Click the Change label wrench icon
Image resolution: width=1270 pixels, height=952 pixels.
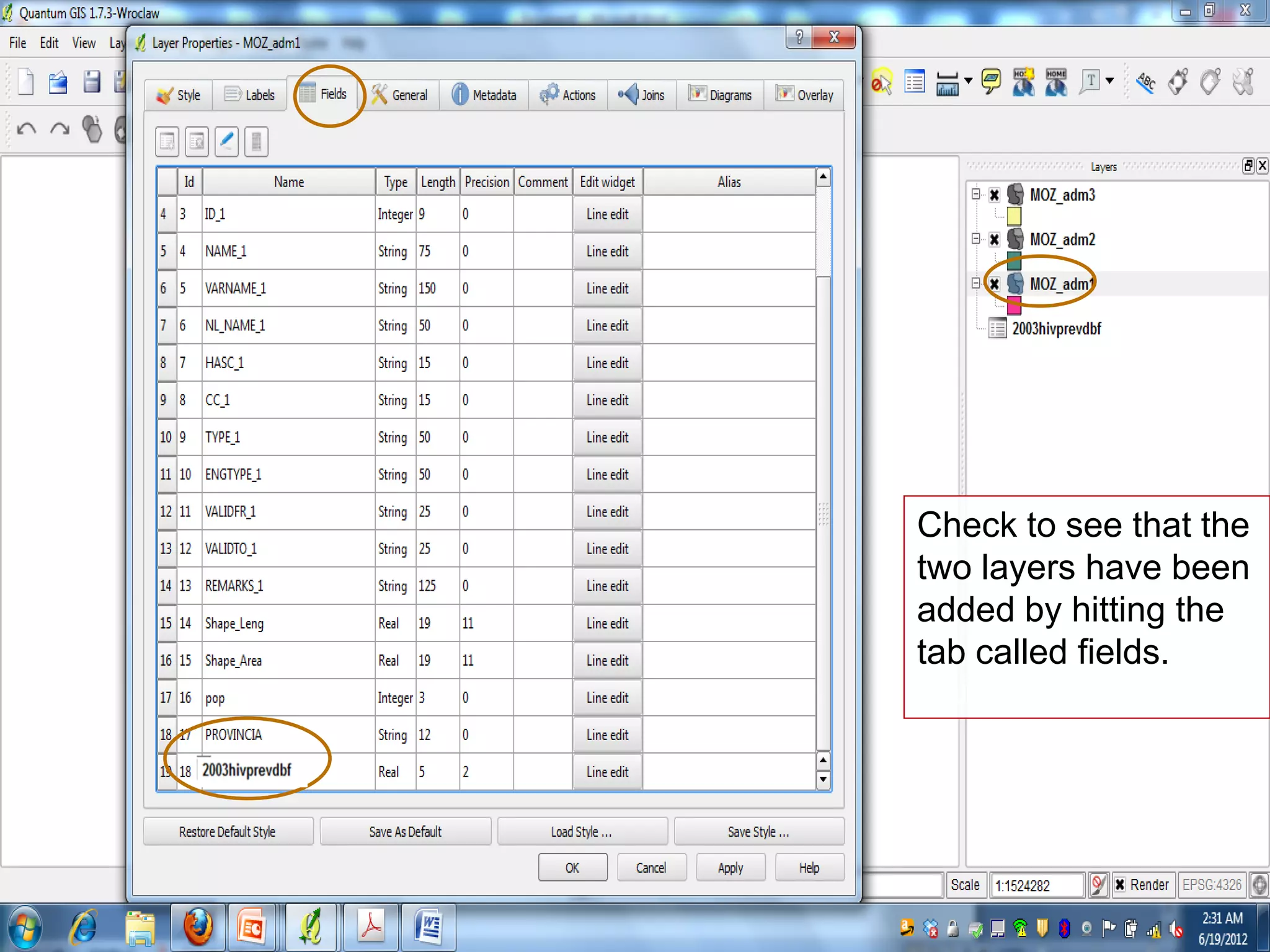click(1243, 82)
